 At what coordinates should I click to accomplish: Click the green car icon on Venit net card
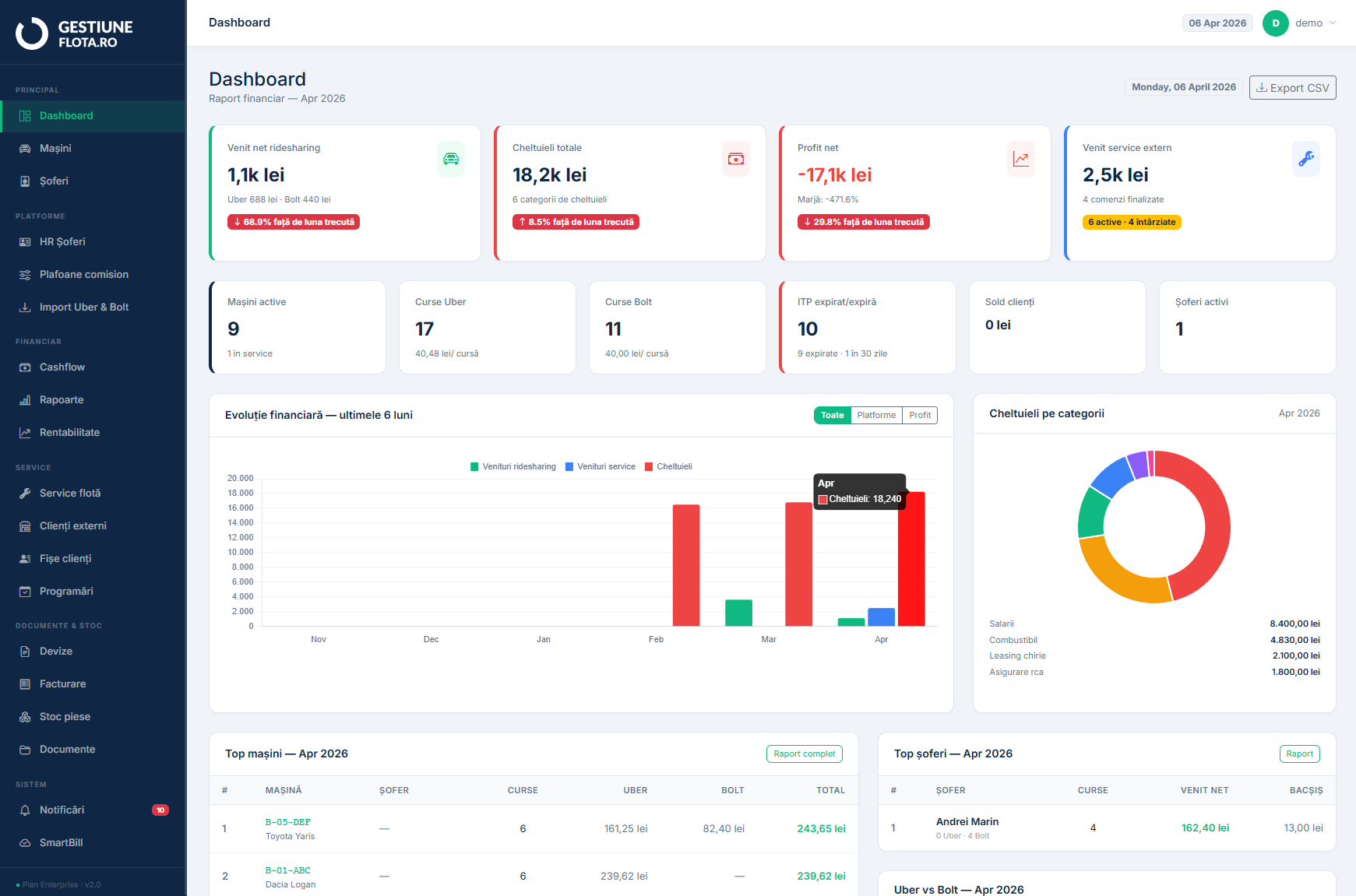[451, 159]
